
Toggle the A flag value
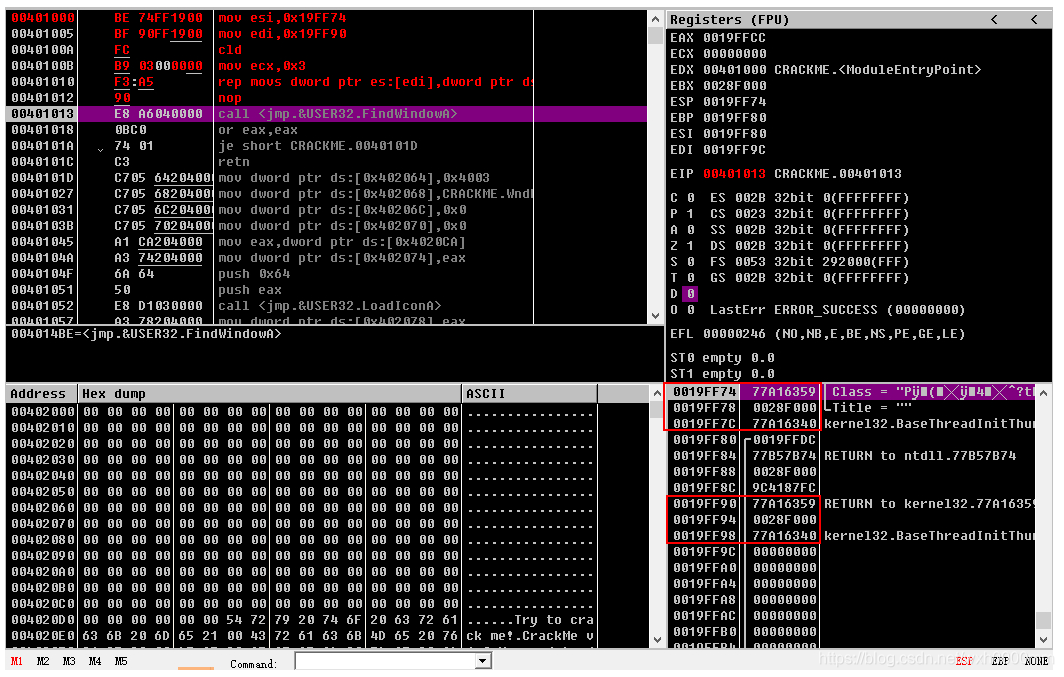(x=690, y=230)
